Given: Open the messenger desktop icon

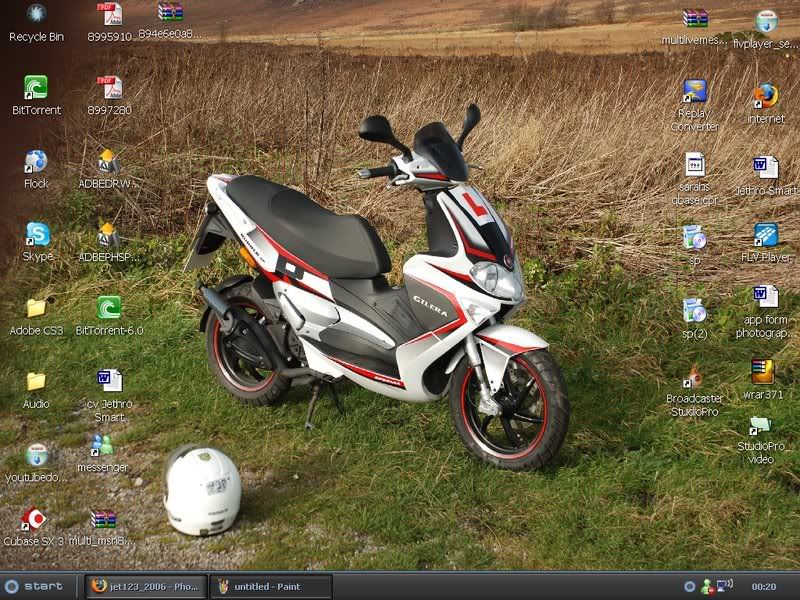Looking at the screenshot, I should point(102,445).
